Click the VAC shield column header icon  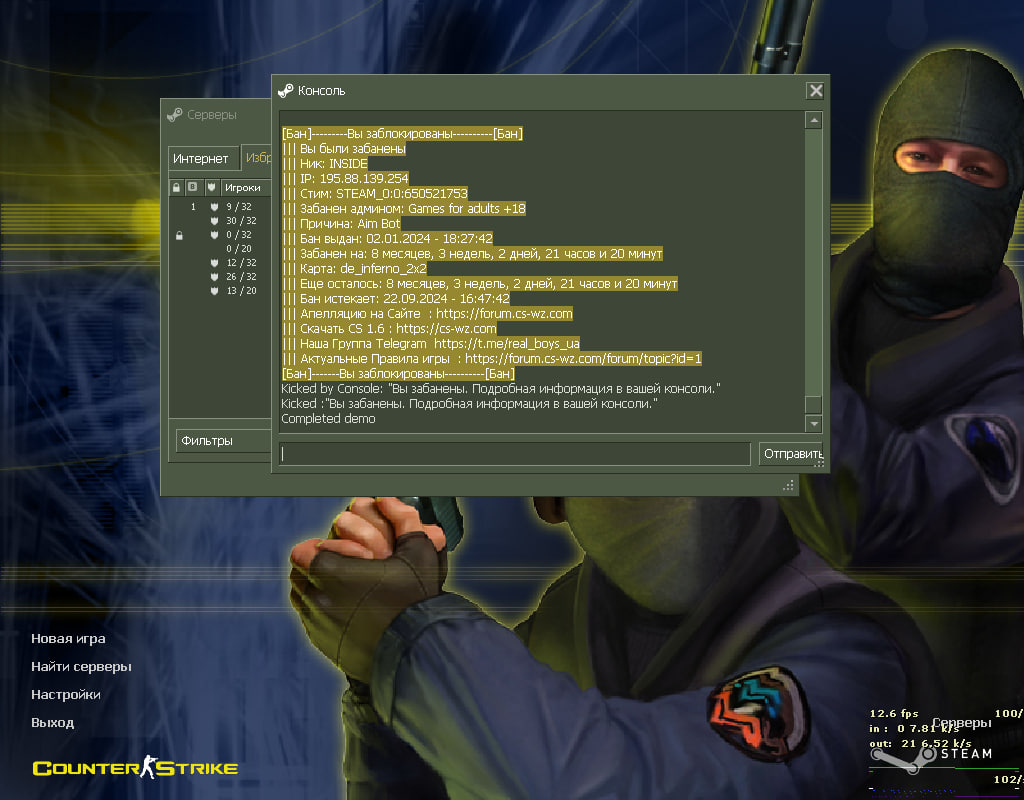(211, 187)
